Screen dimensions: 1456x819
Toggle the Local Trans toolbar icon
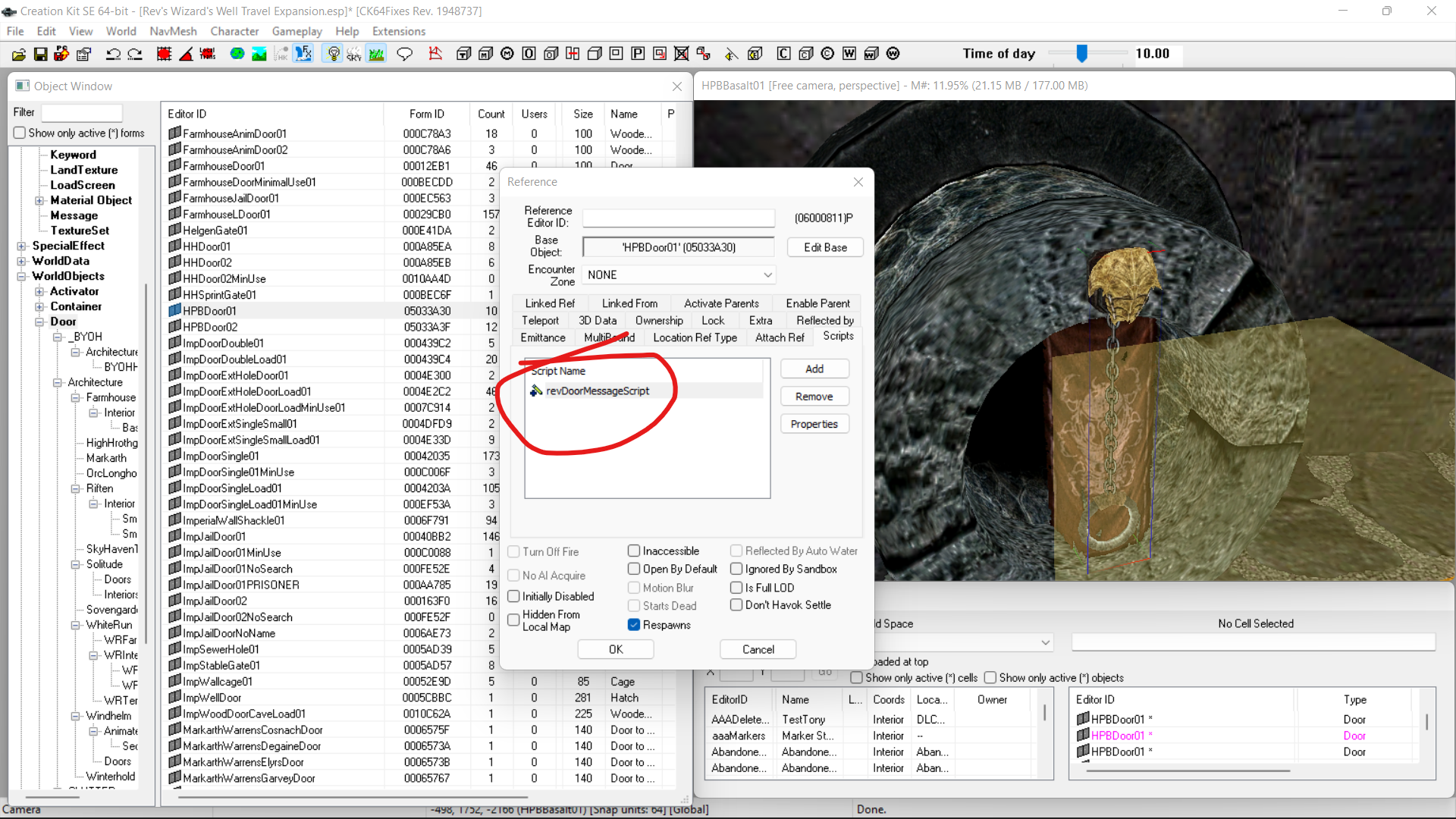pyautogui.click(x=208, y=54)
